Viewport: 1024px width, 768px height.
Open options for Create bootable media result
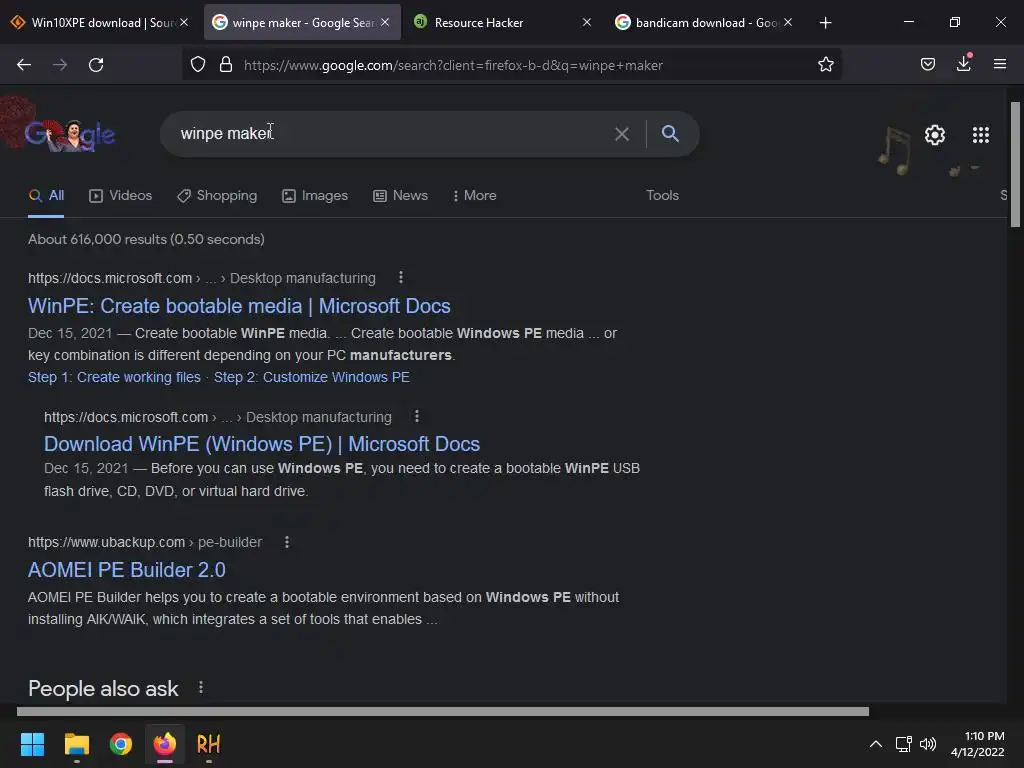401,278
